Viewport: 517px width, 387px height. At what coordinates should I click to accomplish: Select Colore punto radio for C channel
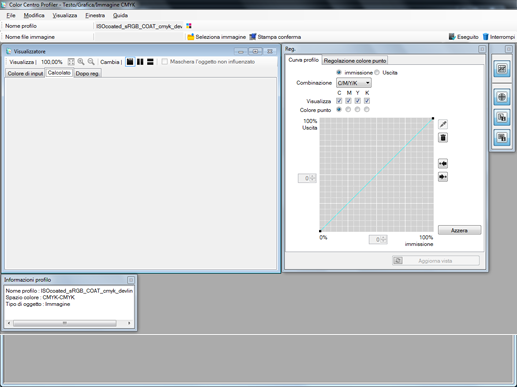[x=339, y=110]
